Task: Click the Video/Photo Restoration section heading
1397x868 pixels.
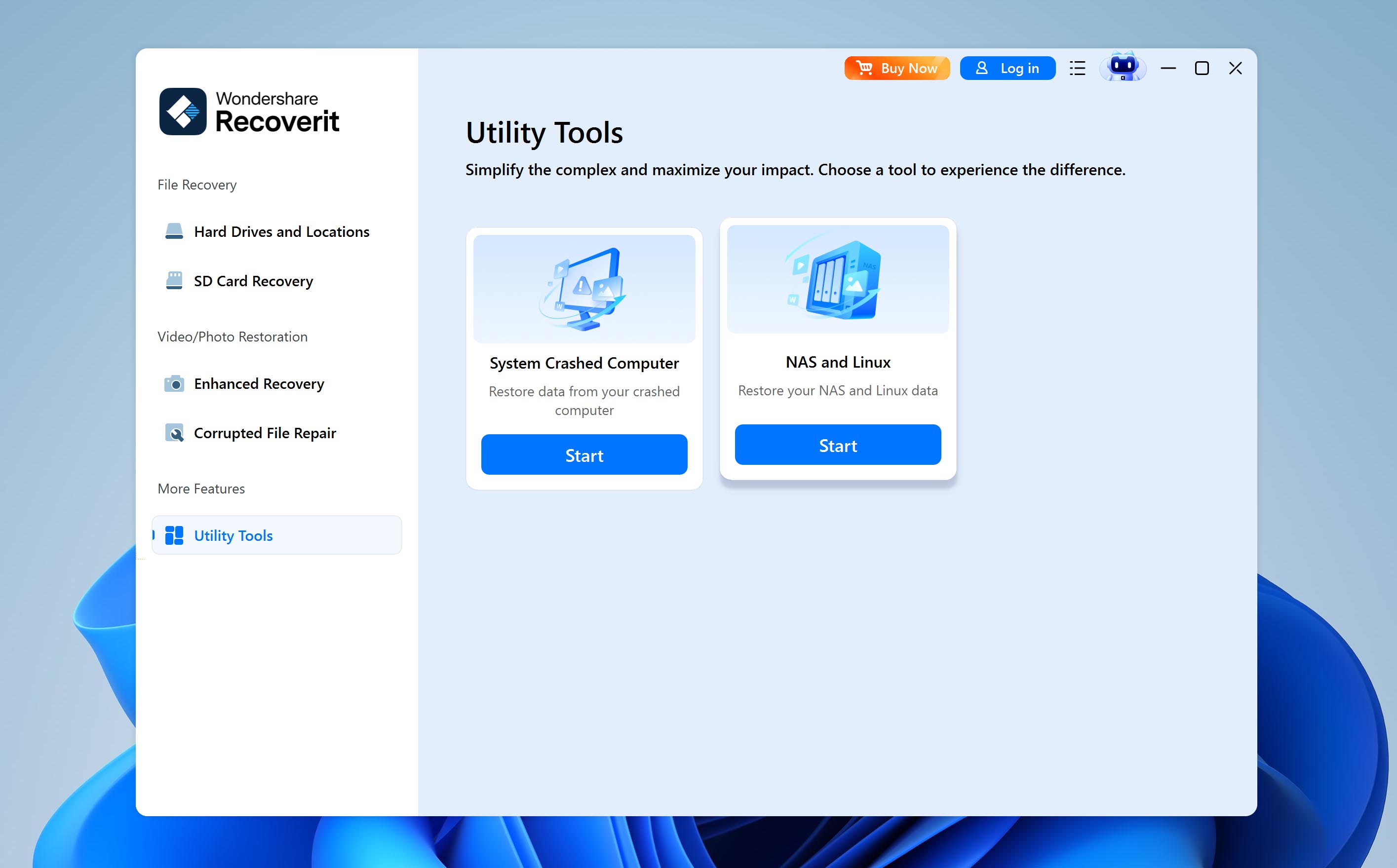Action: 233,337
